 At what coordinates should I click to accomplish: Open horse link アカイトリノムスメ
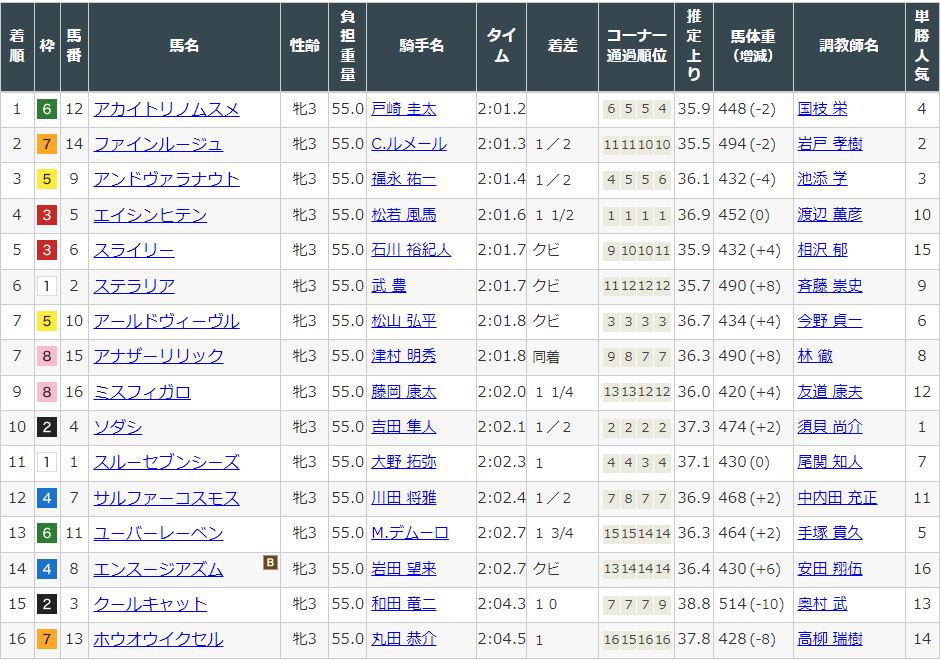click(x=166, y=109)
